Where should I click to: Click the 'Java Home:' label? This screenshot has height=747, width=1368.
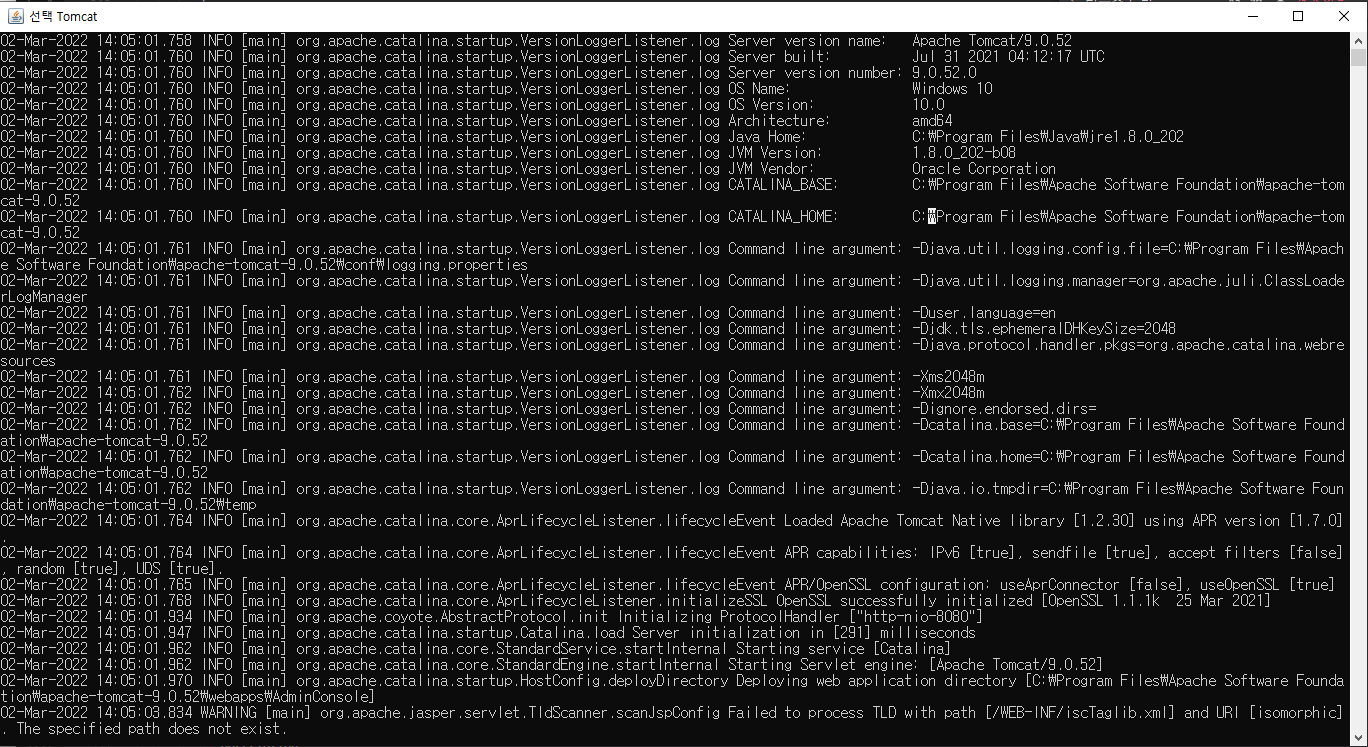767,137
